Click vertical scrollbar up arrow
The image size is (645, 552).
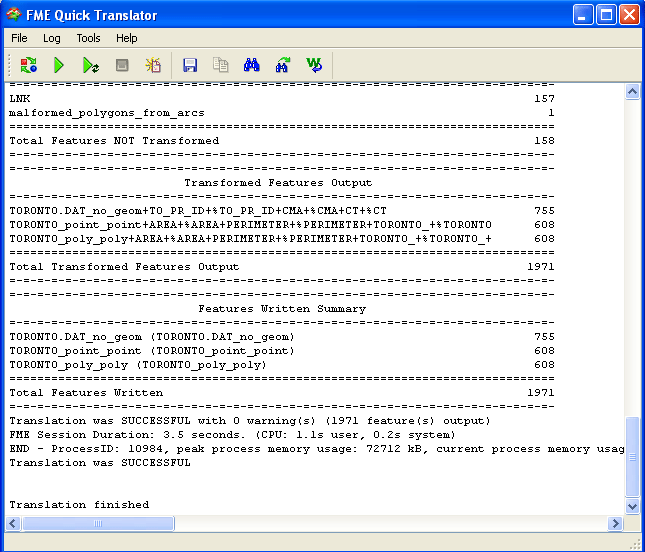click(x=632, y=91)
